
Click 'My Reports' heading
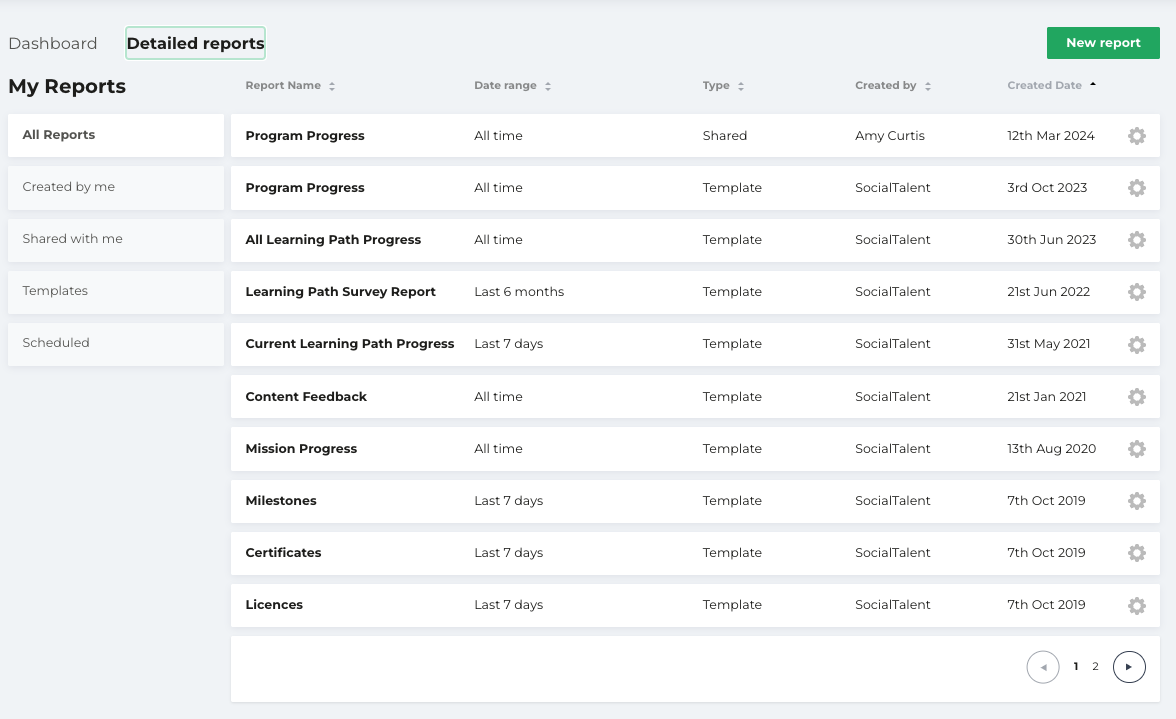point(67,86)
